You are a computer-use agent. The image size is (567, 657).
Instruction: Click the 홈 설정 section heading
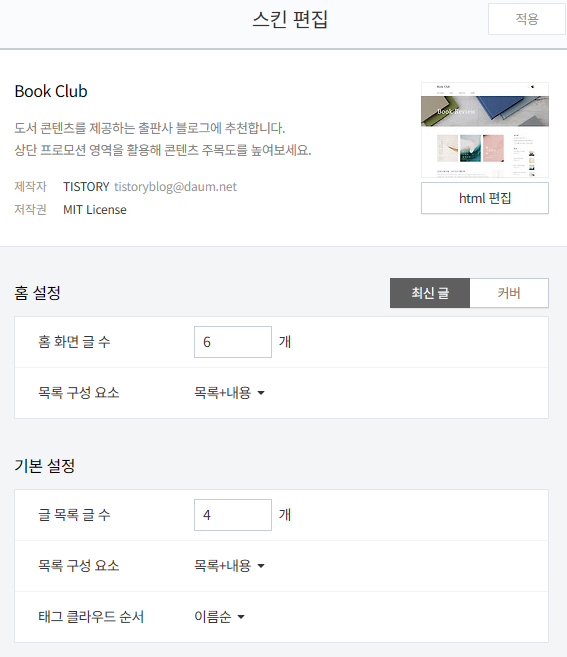[x=38, y=293]
